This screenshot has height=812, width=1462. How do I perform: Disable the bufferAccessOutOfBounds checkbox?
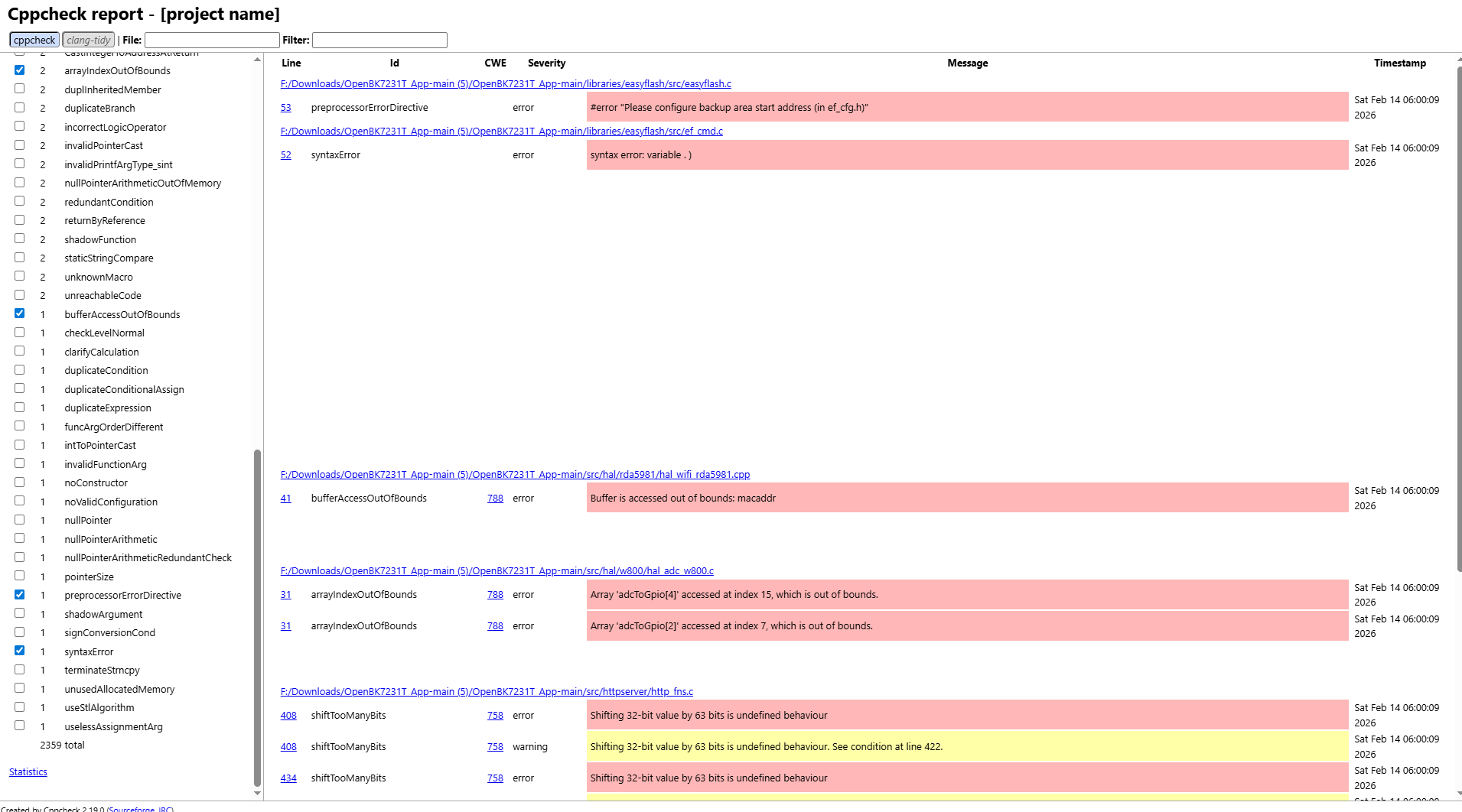[x=20, y=313]
